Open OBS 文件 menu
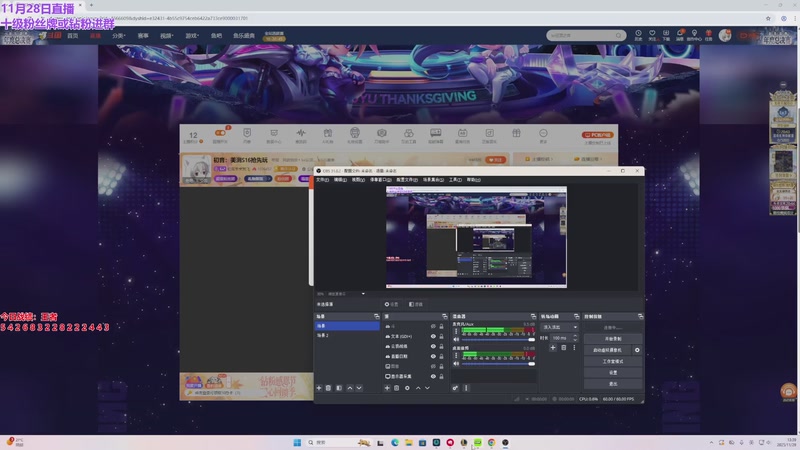The height and width of the screenshot is (450, 800). (x=322, y=180)
